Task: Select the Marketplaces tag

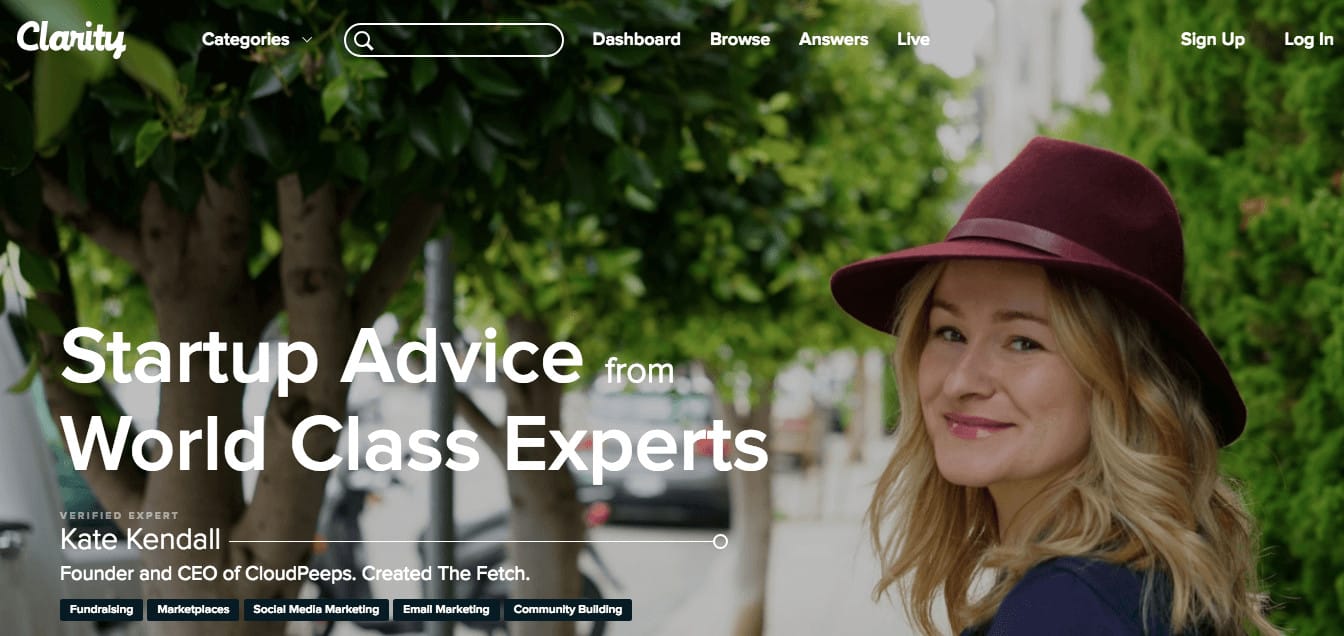Action: pos(194,609)
